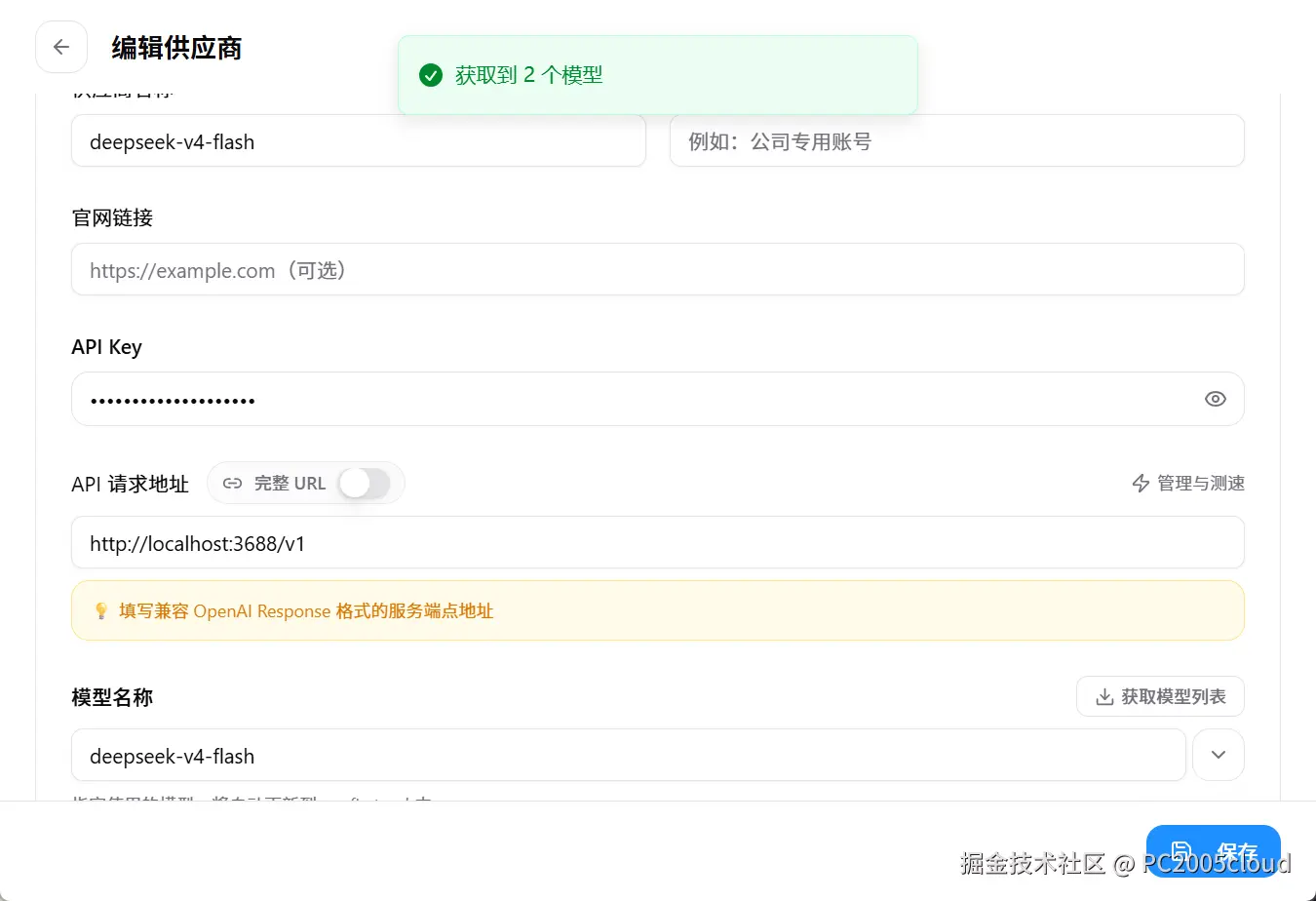
Task: Click the lightbulb hint icon
Action: click(x=100, y=610)
